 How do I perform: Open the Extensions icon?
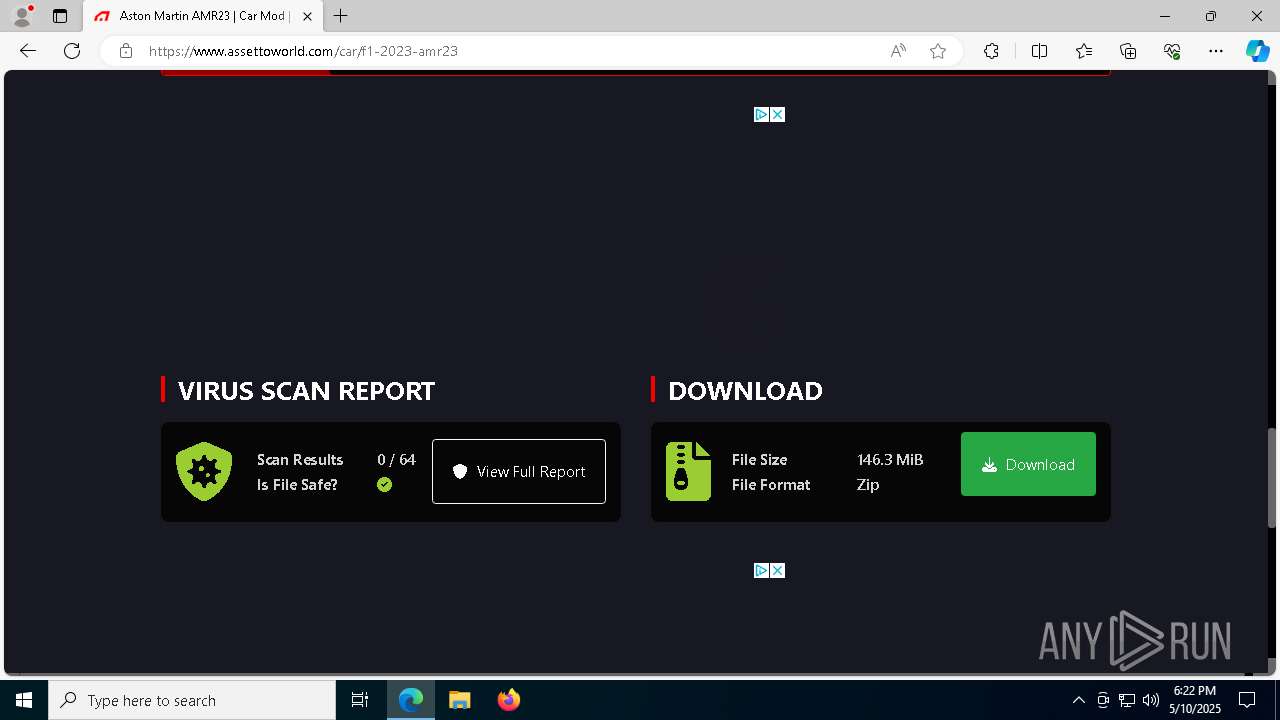tap(991, 51)
